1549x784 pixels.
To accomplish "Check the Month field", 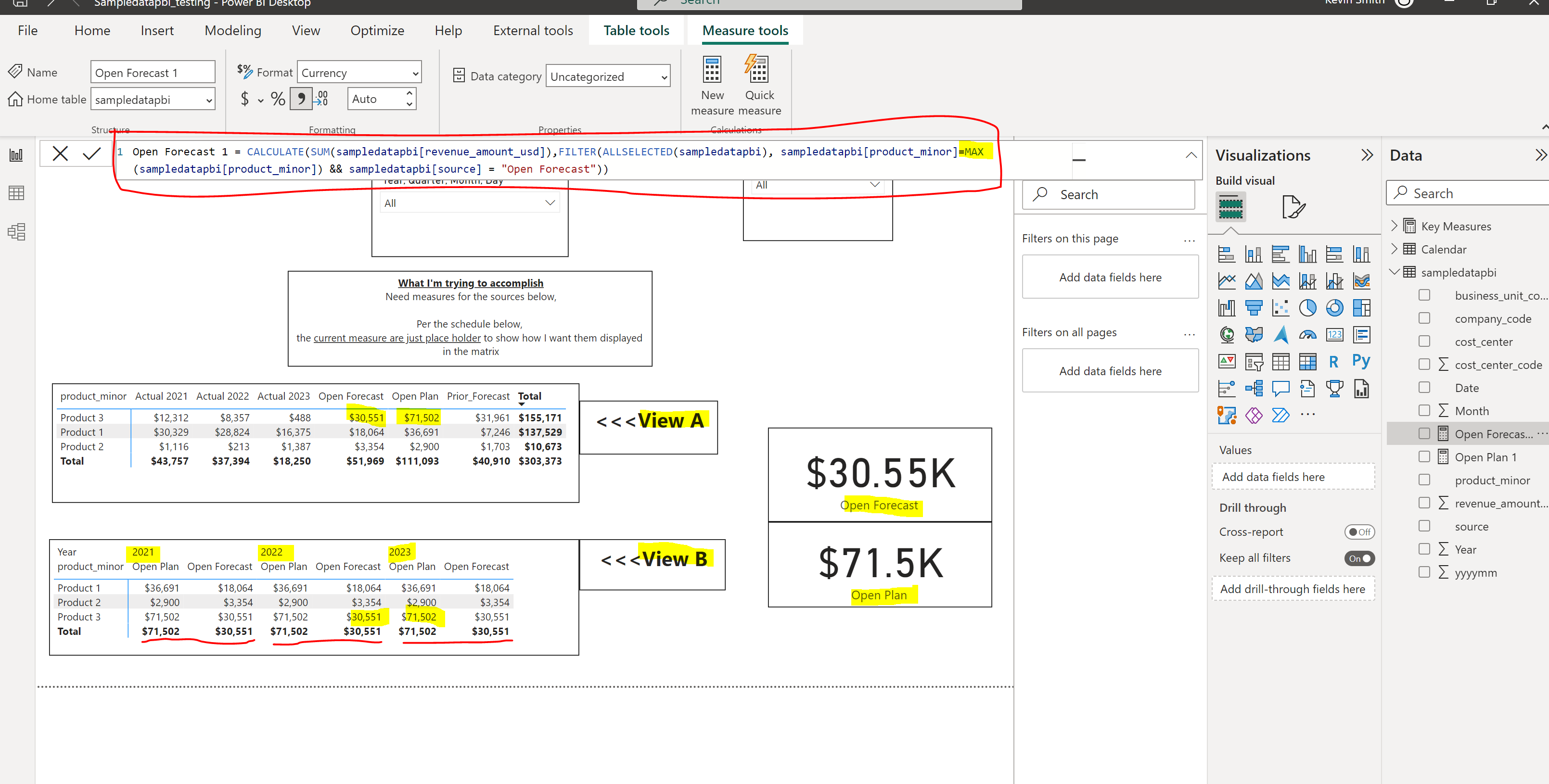I will coord(1424,410).
